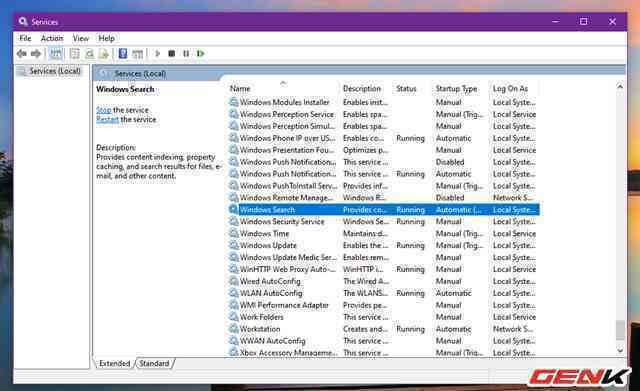
Task: Open the View menu
Action: pyautogui.click(x=81, y=38)
